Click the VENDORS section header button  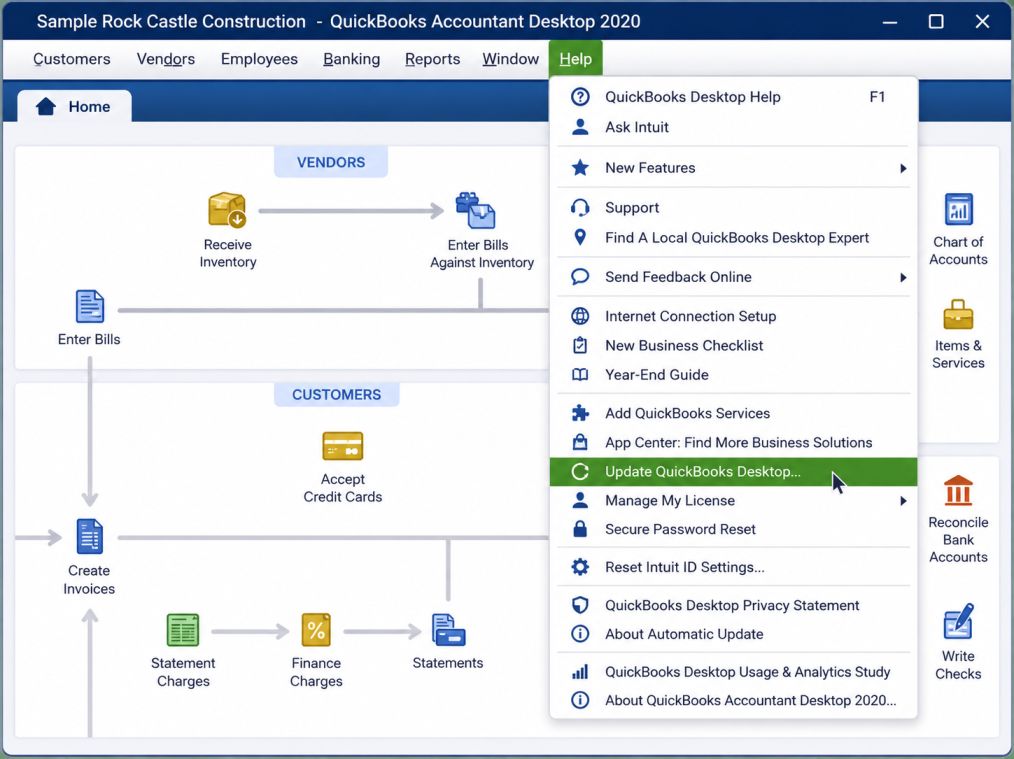331,162
